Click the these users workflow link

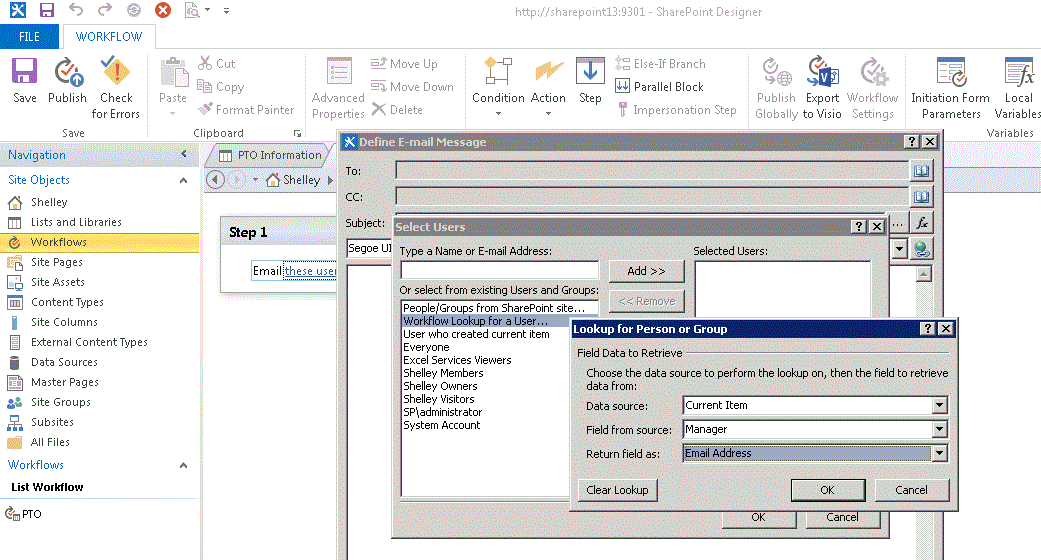coord(310,271)
